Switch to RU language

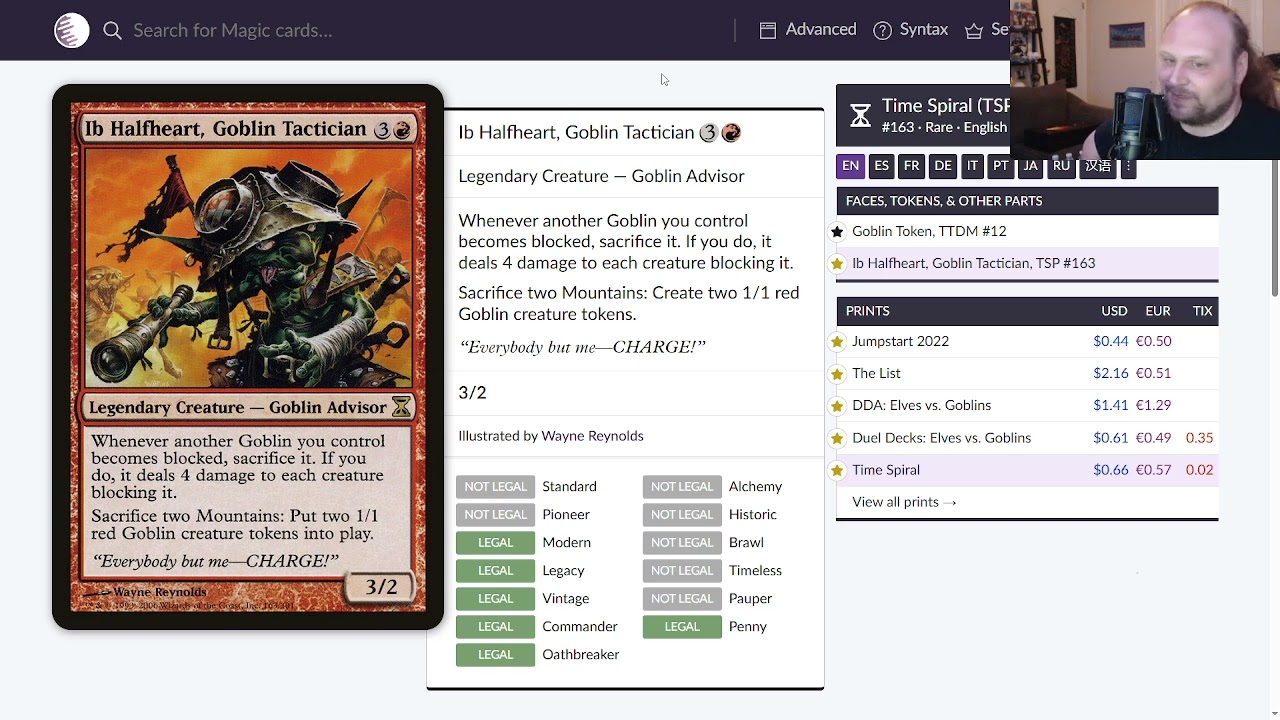pyautogui.click(x=1061, y=166)
